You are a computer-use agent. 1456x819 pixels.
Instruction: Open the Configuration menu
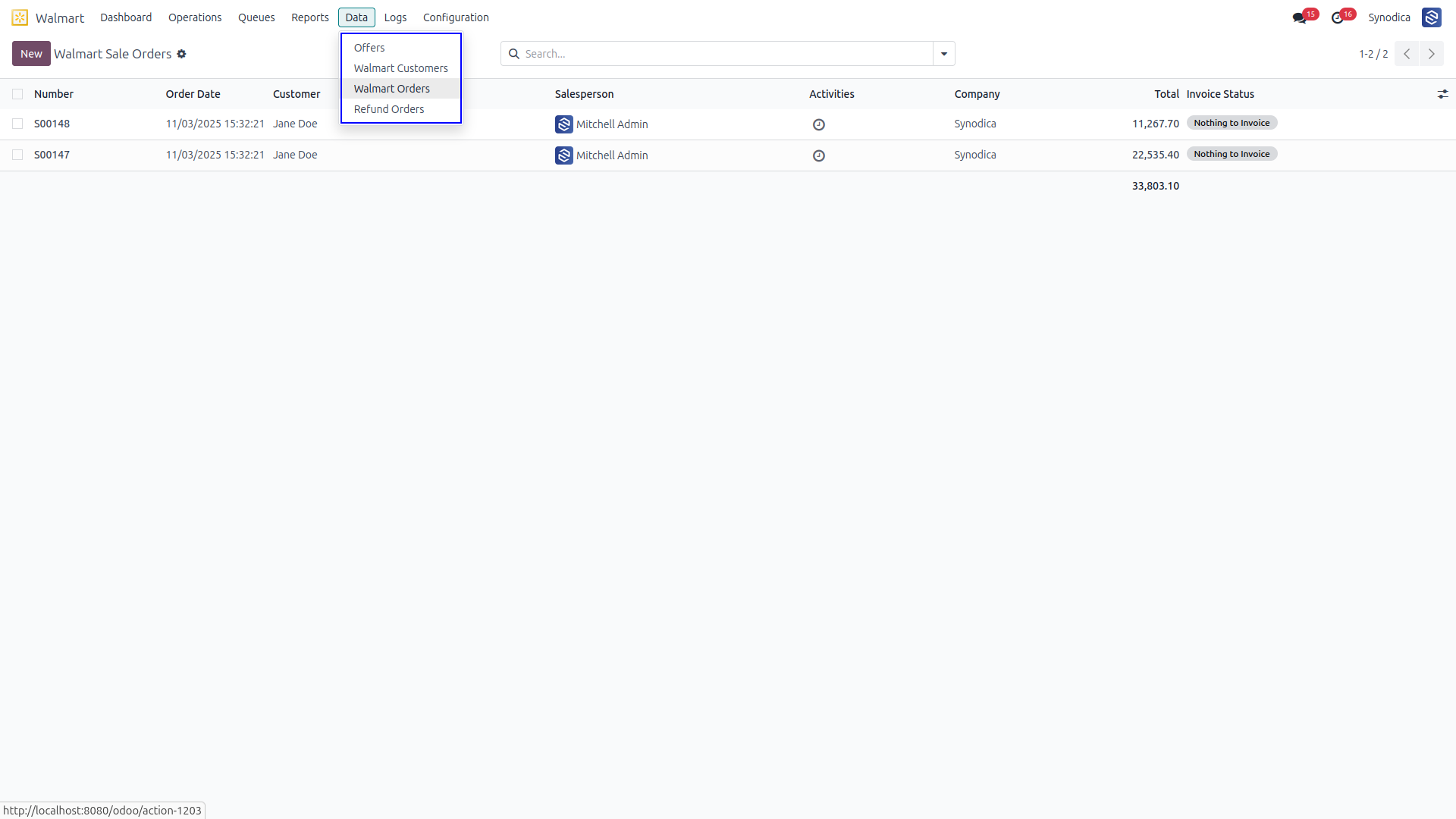coord(456,17)
